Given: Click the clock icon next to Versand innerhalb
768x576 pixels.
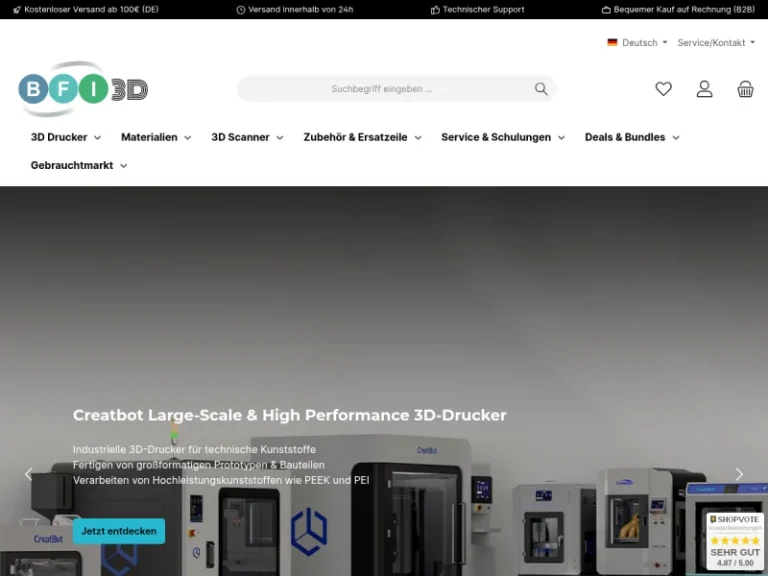Looking at the screenshot, I should [x=240, y=10].
